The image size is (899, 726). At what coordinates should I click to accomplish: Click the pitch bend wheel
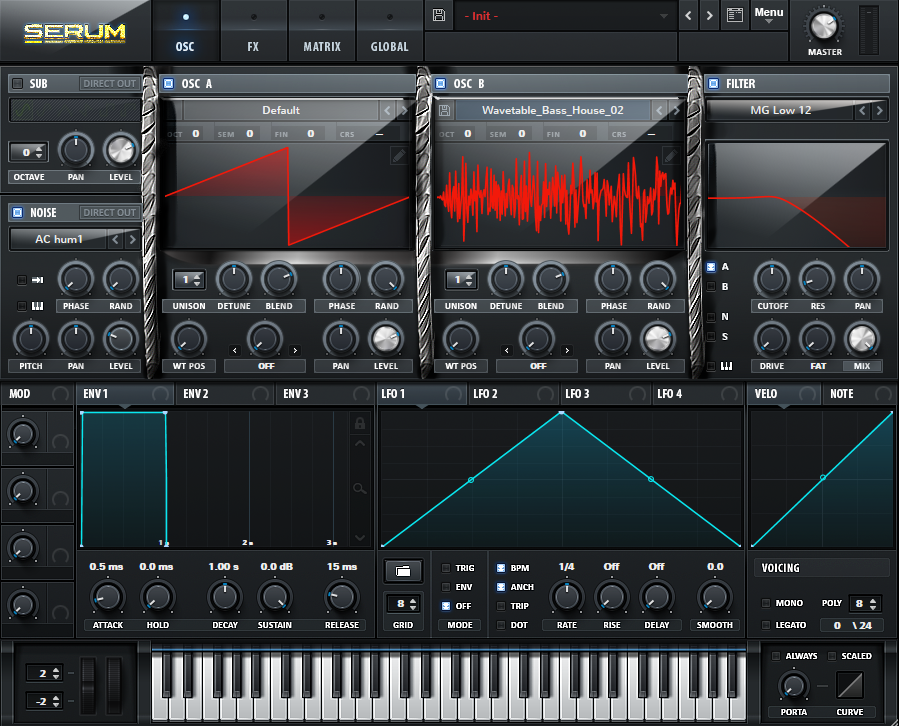pyautogui.click(x=88, y=685)
